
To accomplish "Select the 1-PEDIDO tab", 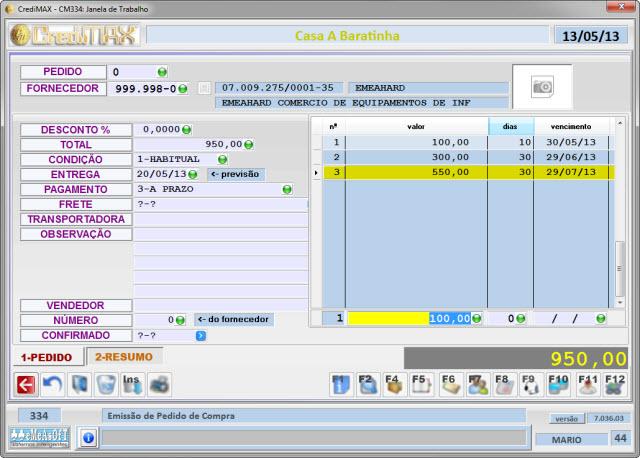I will click(x=49, y=357).
